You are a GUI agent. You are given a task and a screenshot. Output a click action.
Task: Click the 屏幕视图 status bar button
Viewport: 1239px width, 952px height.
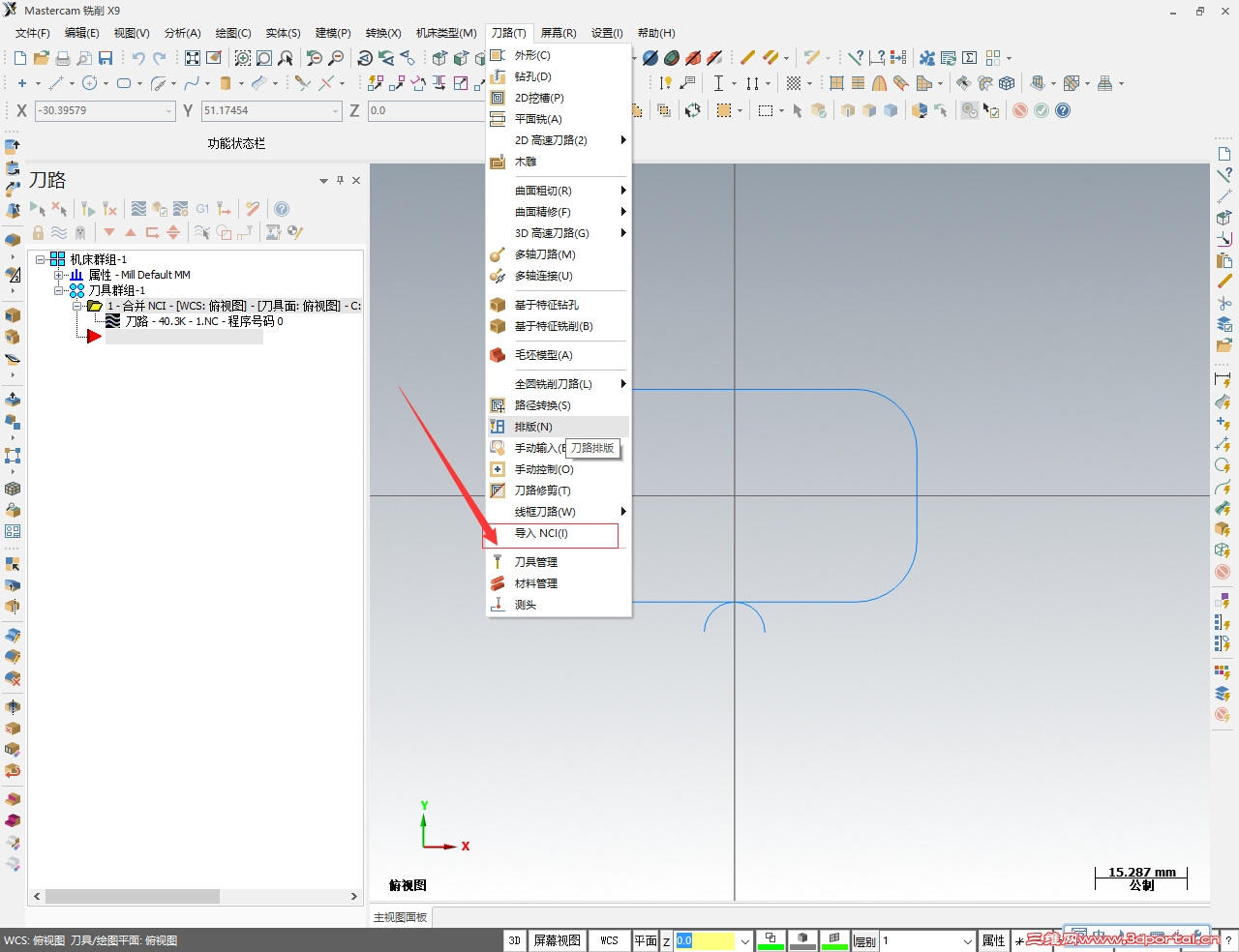[x=558, y=940]
